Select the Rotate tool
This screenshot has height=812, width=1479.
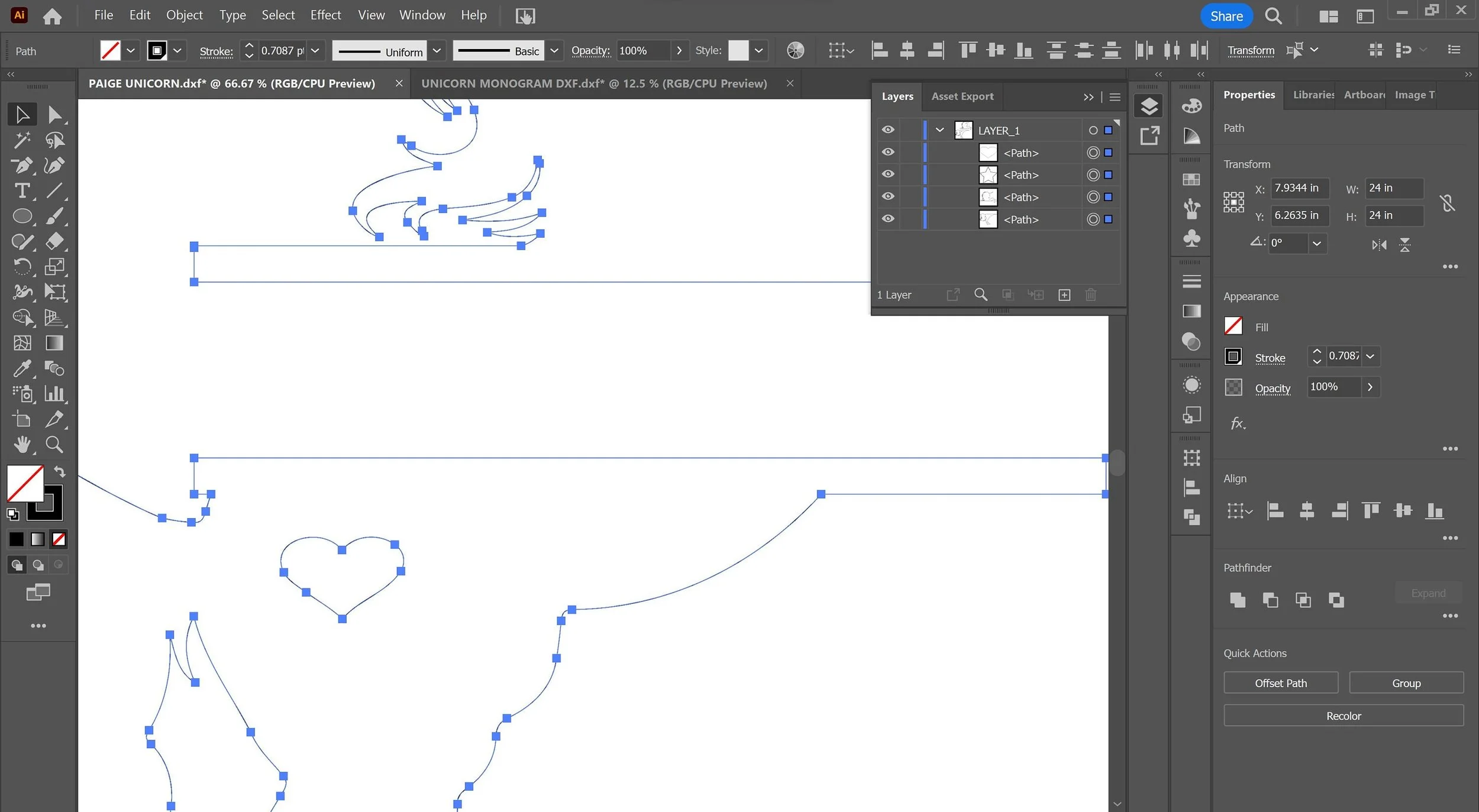coord(22,267)
